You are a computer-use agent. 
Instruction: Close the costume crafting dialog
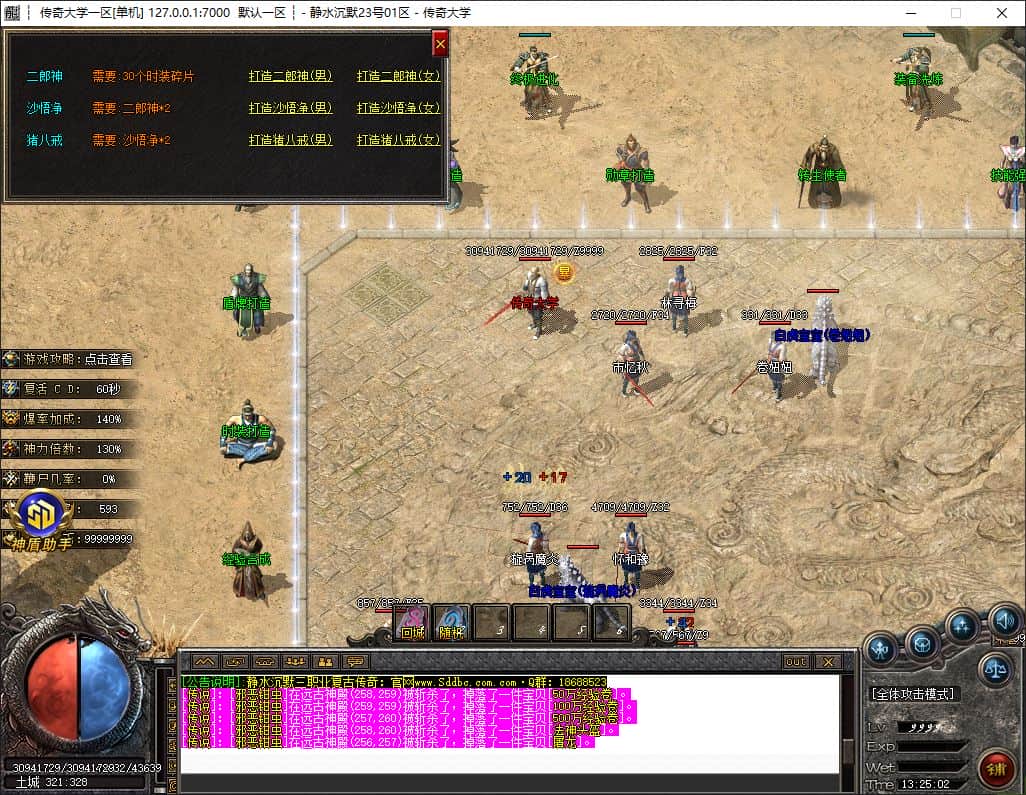(x=440, y=44)
